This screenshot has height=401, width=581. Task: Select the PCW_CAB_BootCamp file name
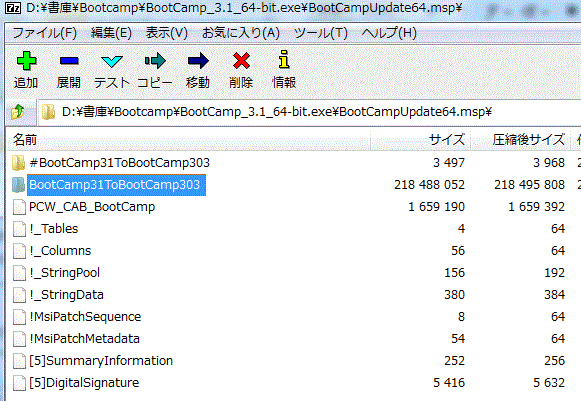[92, 207]
